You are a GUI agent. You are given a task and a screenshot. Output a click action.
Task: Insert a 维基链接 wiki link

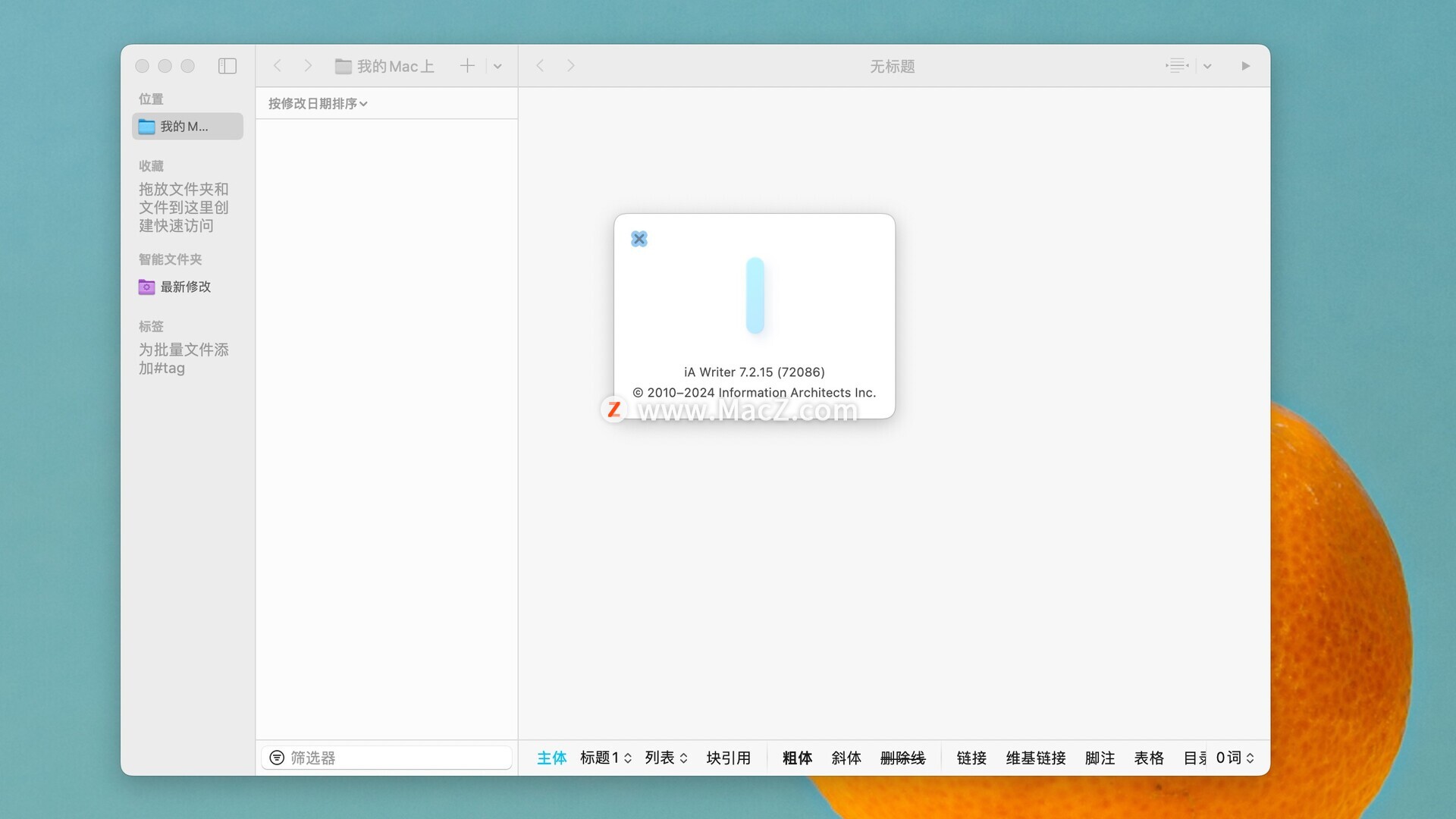pyautogui.click(x=1036, y=758)
